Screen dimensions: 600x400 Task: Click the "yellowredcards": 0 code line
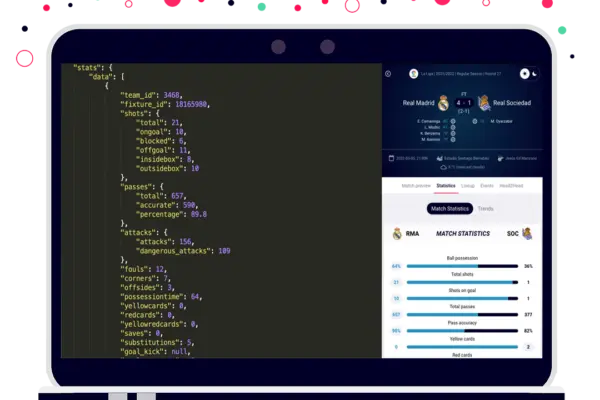click(159, 325)
